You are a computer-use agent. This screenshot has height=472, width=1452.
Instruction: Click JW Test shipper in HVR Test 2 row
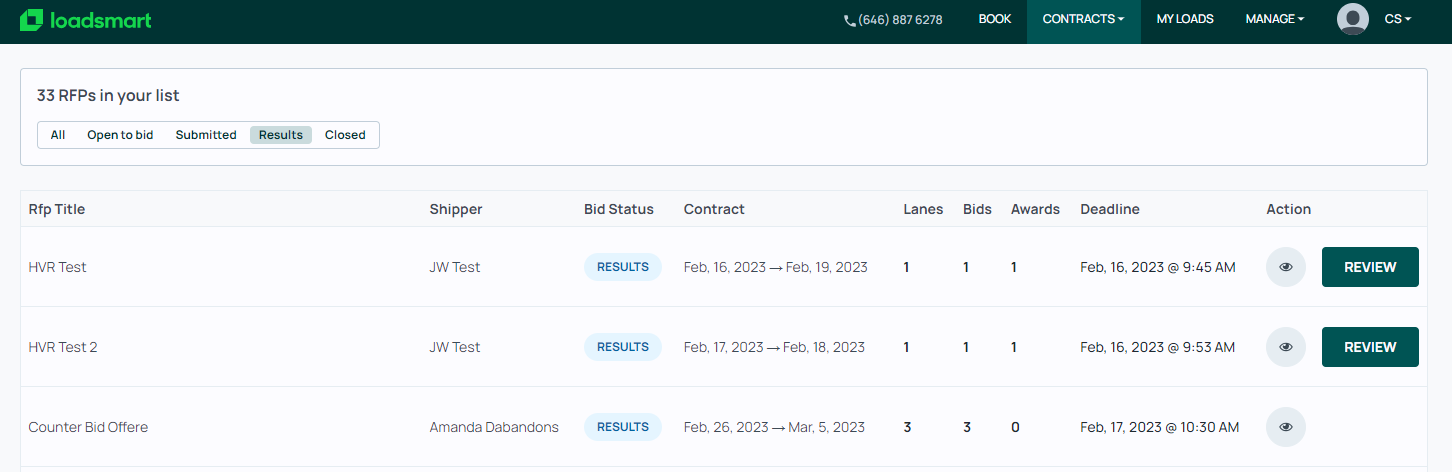455,347
